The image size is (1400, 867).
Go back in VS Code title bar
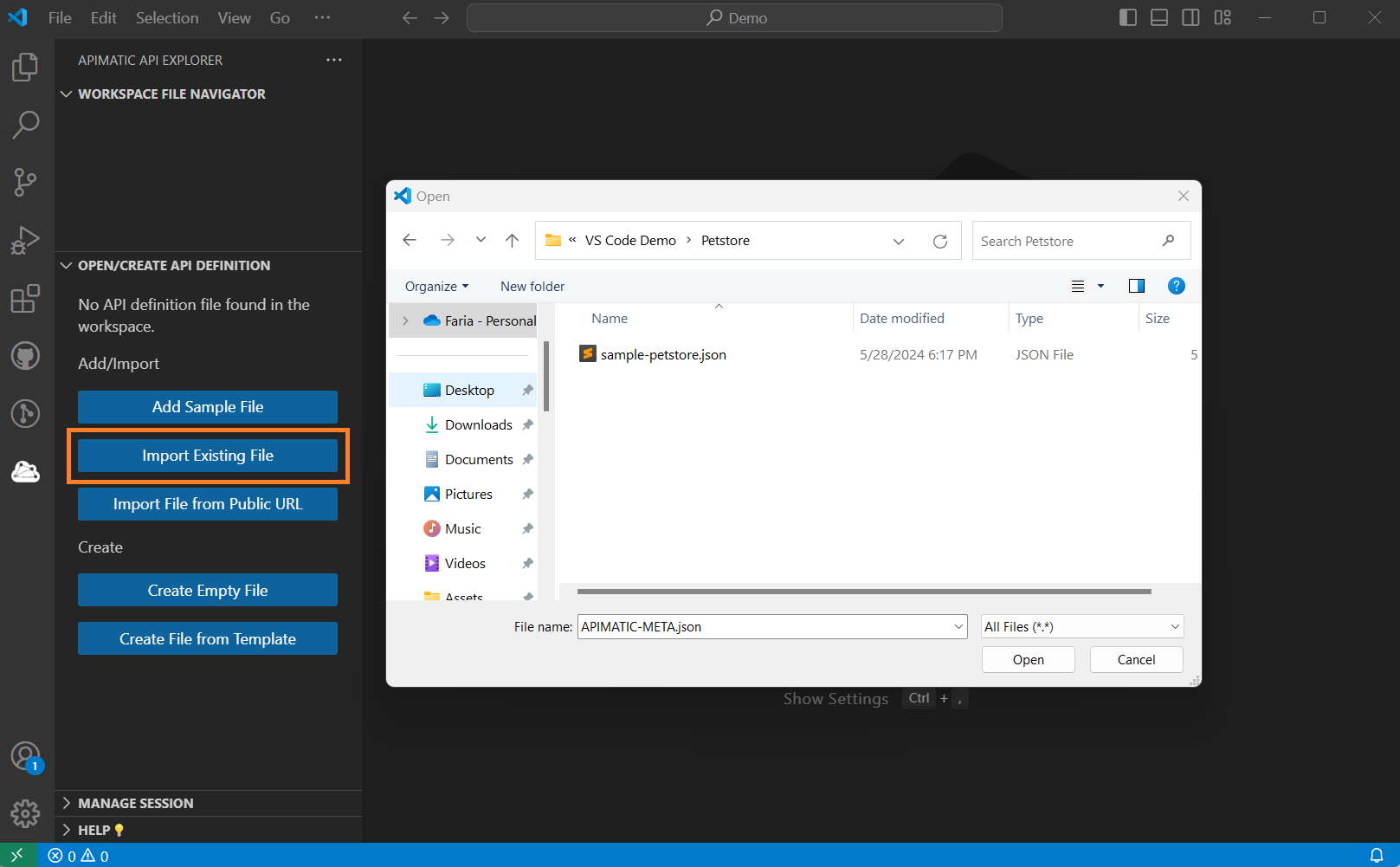410,17
